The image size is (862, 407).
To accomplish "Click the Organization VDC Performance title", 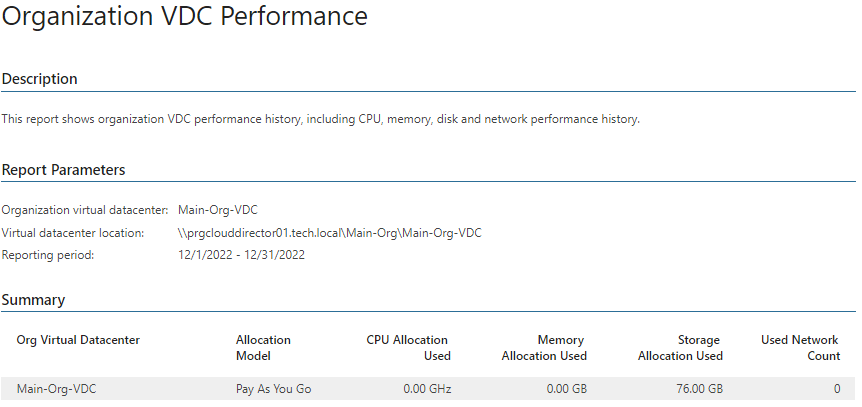I will point(185,16).
